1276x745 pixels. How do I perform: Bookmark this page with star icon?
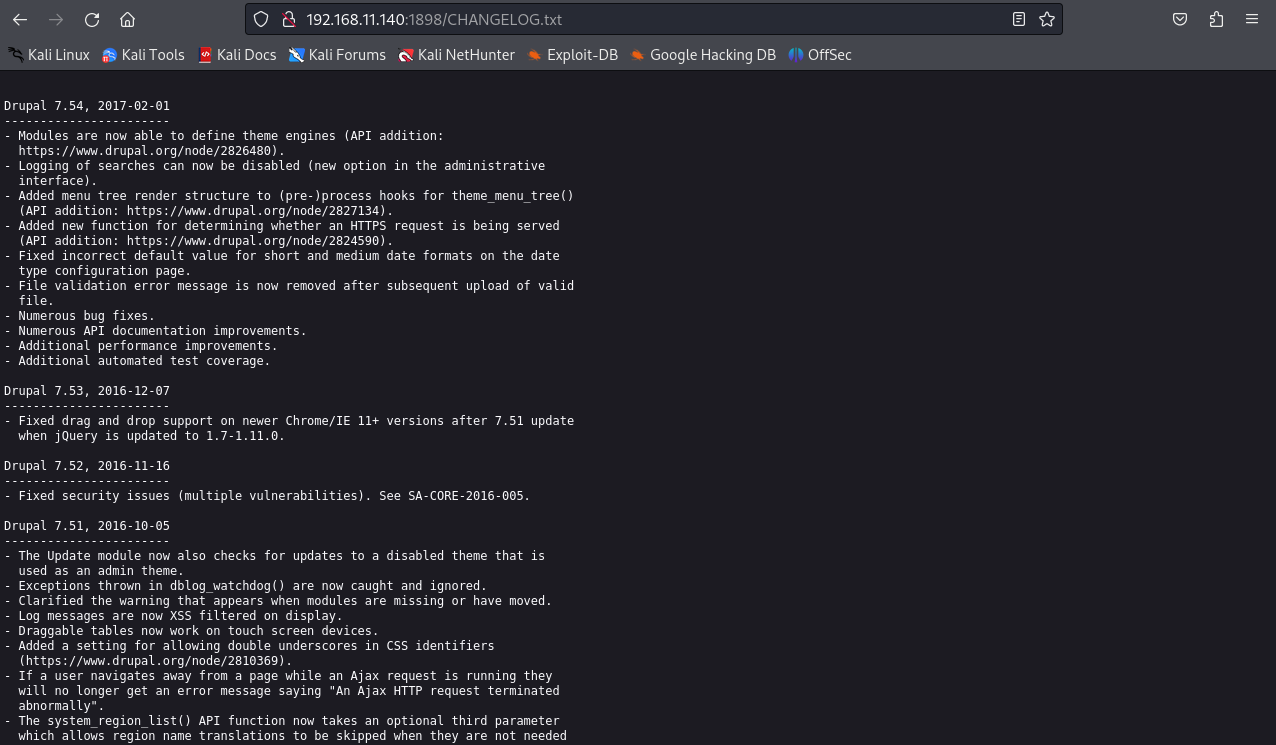click(1047, 19)
